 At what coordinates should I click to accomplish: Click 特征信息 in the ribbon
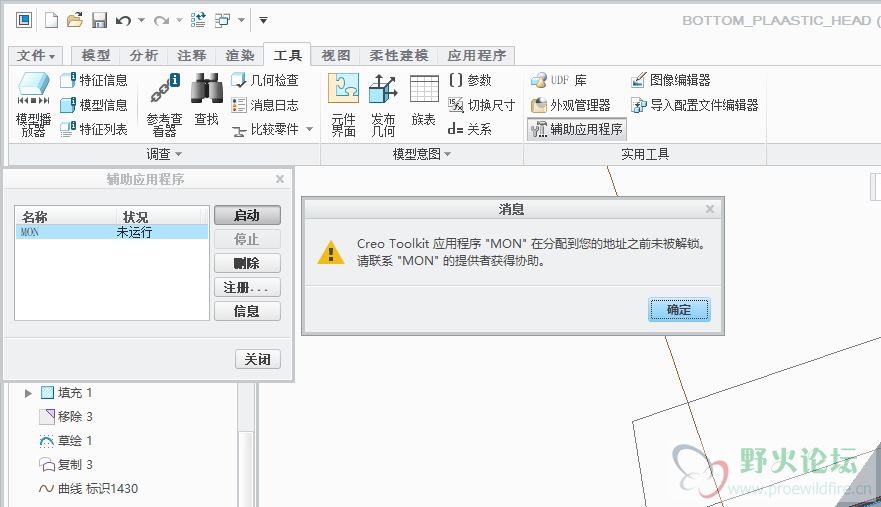[94, 80]
